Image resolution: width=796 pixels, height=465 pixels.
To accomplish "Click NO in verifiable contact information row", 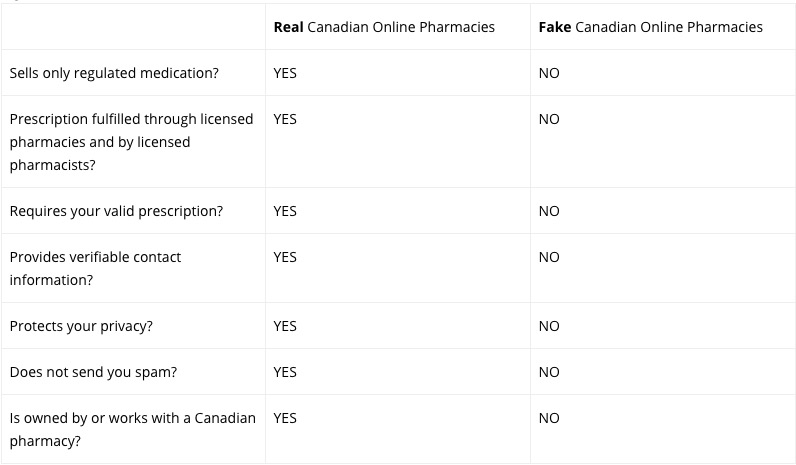I will click(549, 257).
